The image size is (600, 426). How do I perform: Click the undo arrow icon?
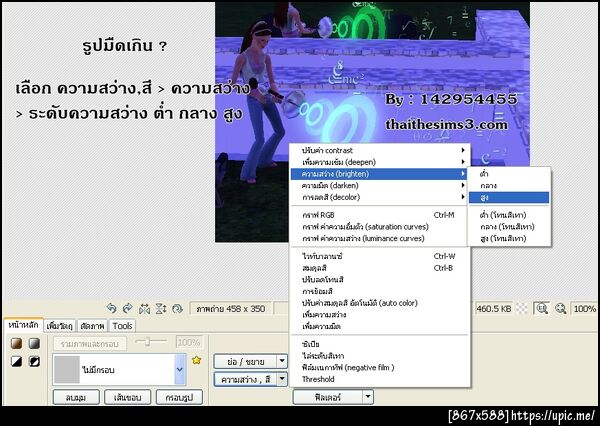pos(111,308)
